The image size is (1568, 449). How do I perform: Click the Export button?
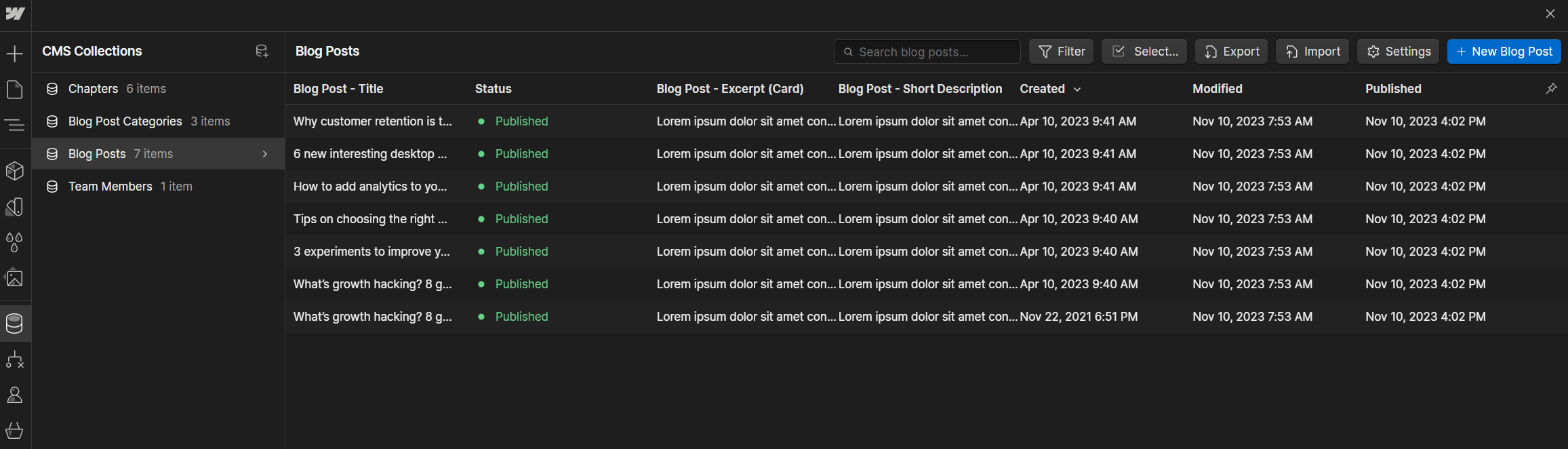(x=1231, y=52)
